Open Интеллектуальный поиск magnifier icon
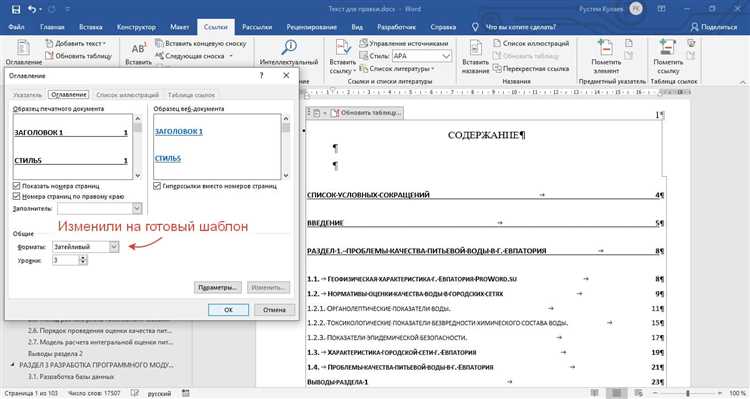Image resolution: width=750 pixels, height=399 pixels. tap(289, 47)
